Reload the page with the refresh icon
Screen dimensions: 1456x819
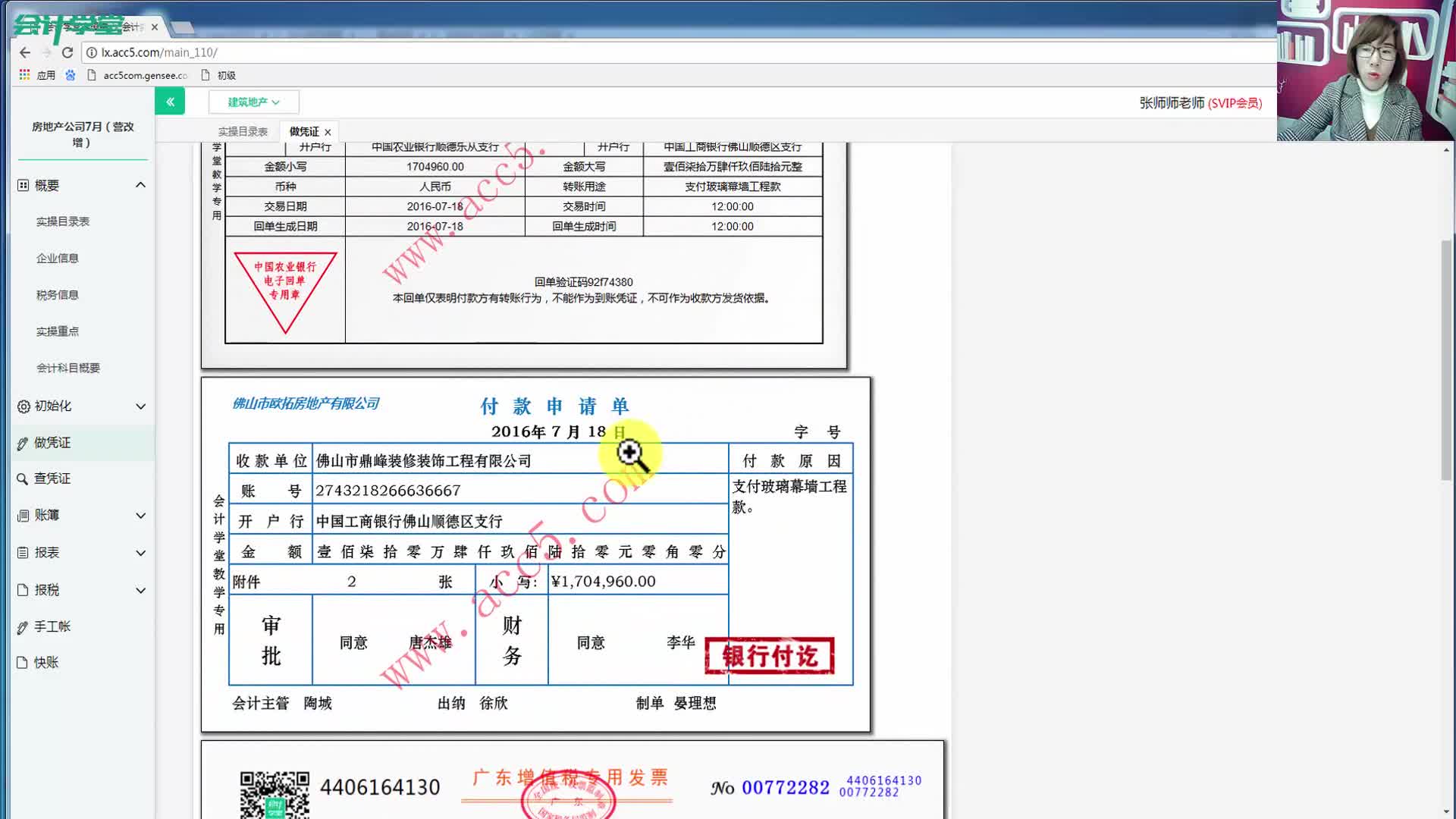(67, 52)
